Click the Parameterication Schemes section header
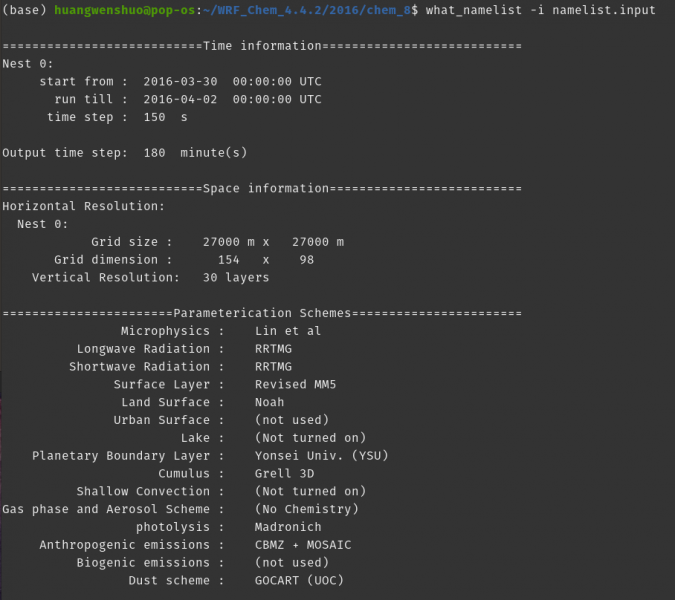This screenshot has height=600, width=675. tap(262, 313)
